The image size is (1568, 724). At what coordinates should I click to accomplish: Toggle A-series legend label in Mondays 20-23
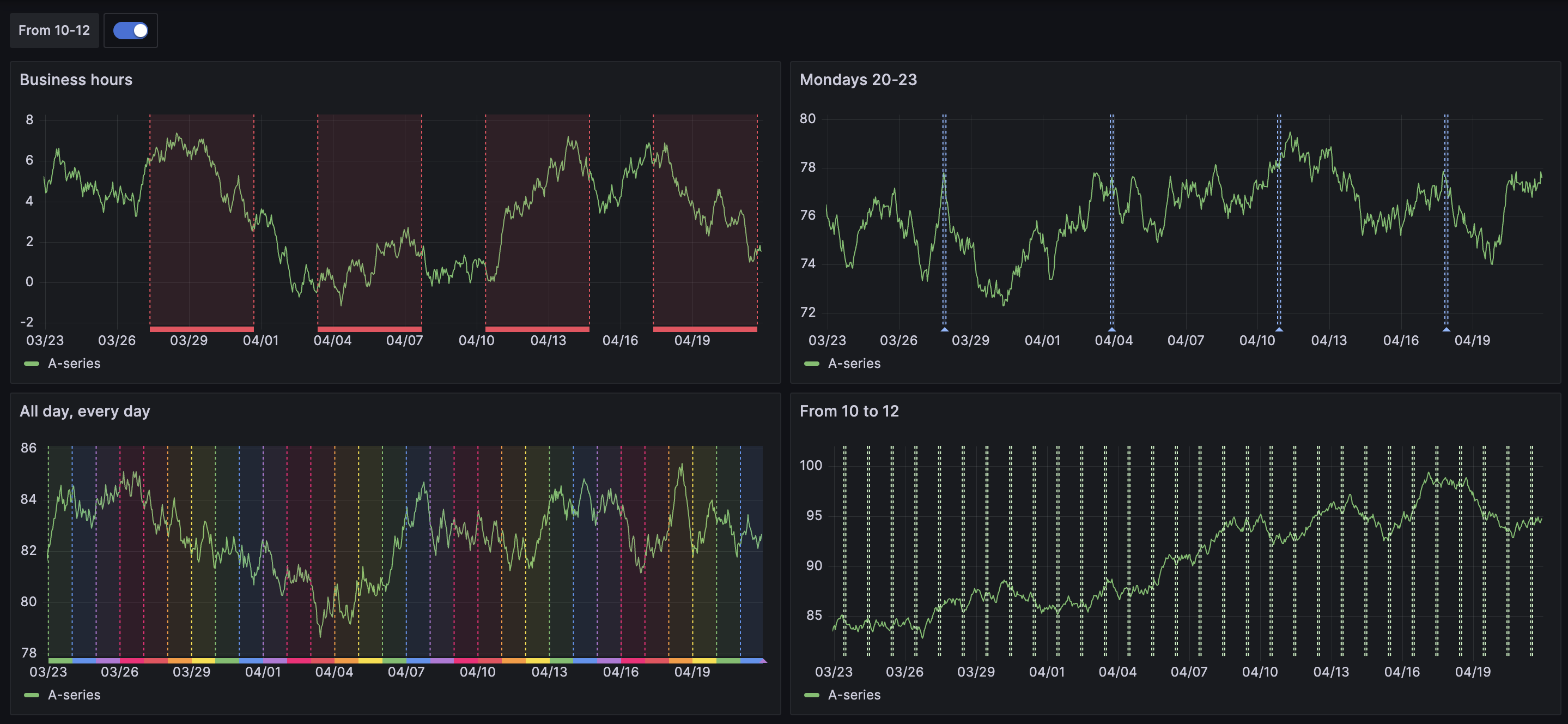coord(854,364)
